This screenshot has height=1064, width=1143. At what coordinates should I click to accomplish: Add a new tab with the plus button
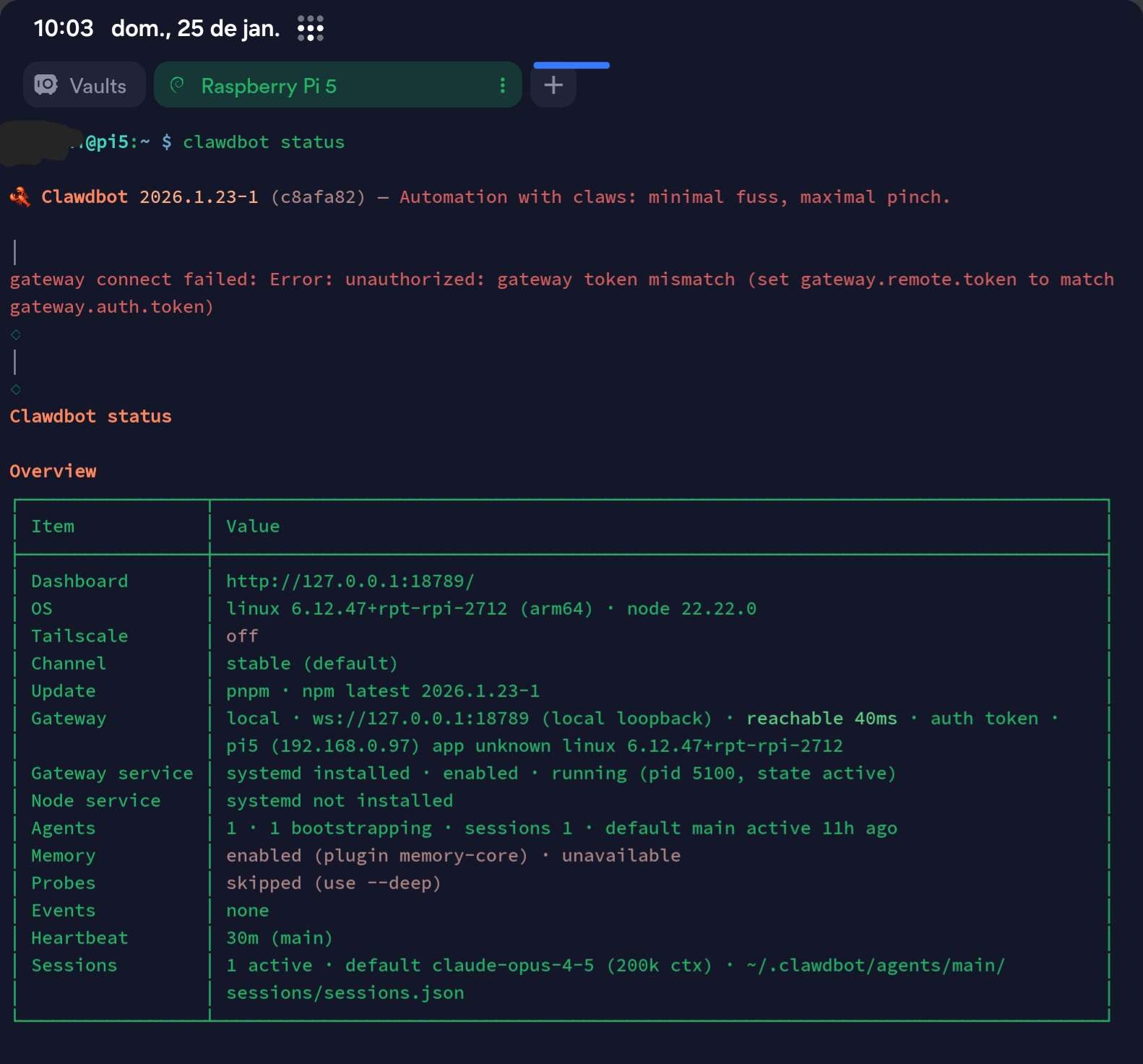[x=553, y=85]
